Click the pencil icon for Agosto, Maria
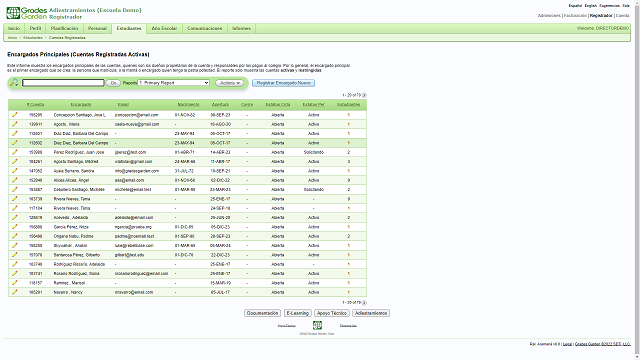Viewport: 640px width, 360px height. click(15, 124)
